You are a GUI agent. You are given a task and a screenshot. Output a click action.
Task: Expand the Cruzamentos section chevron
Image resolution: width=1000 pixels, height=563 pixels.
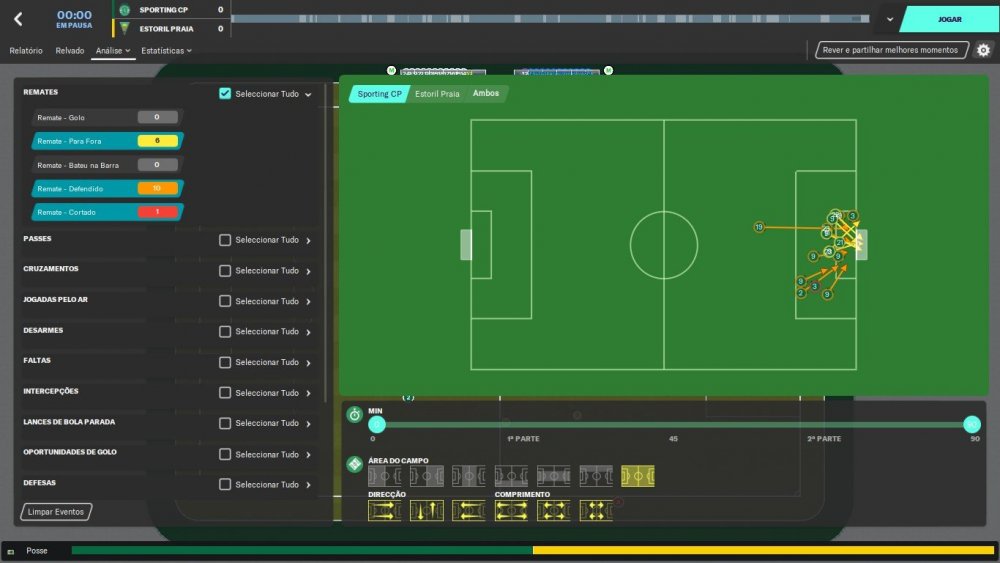click(x=309, y=271)
